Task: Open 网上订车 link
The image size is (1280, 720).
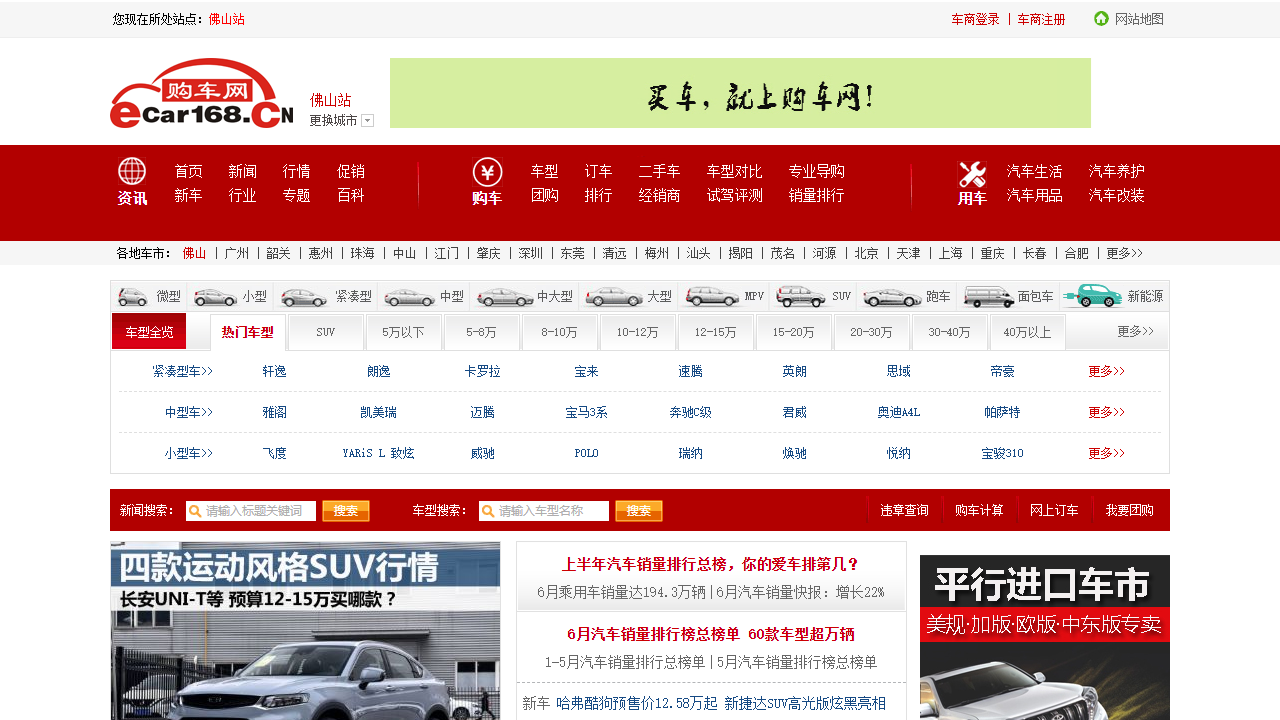Action: [1054, 510]
